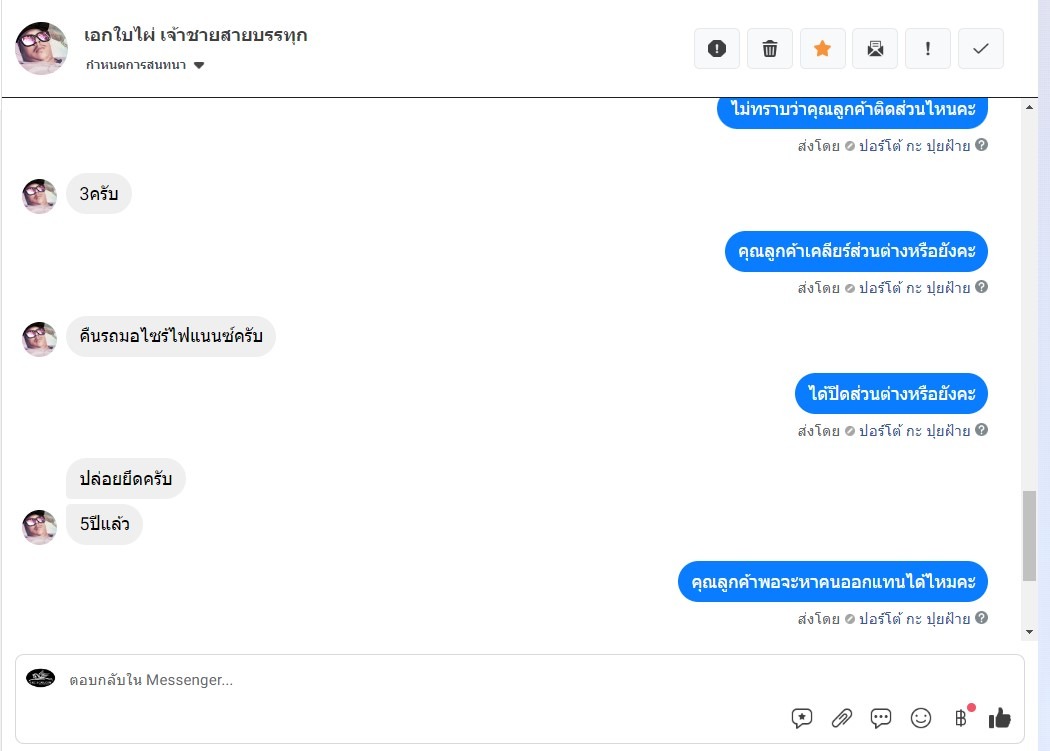Open the header profile picture
The image size is (1050, 751).
tap(42, 48)
